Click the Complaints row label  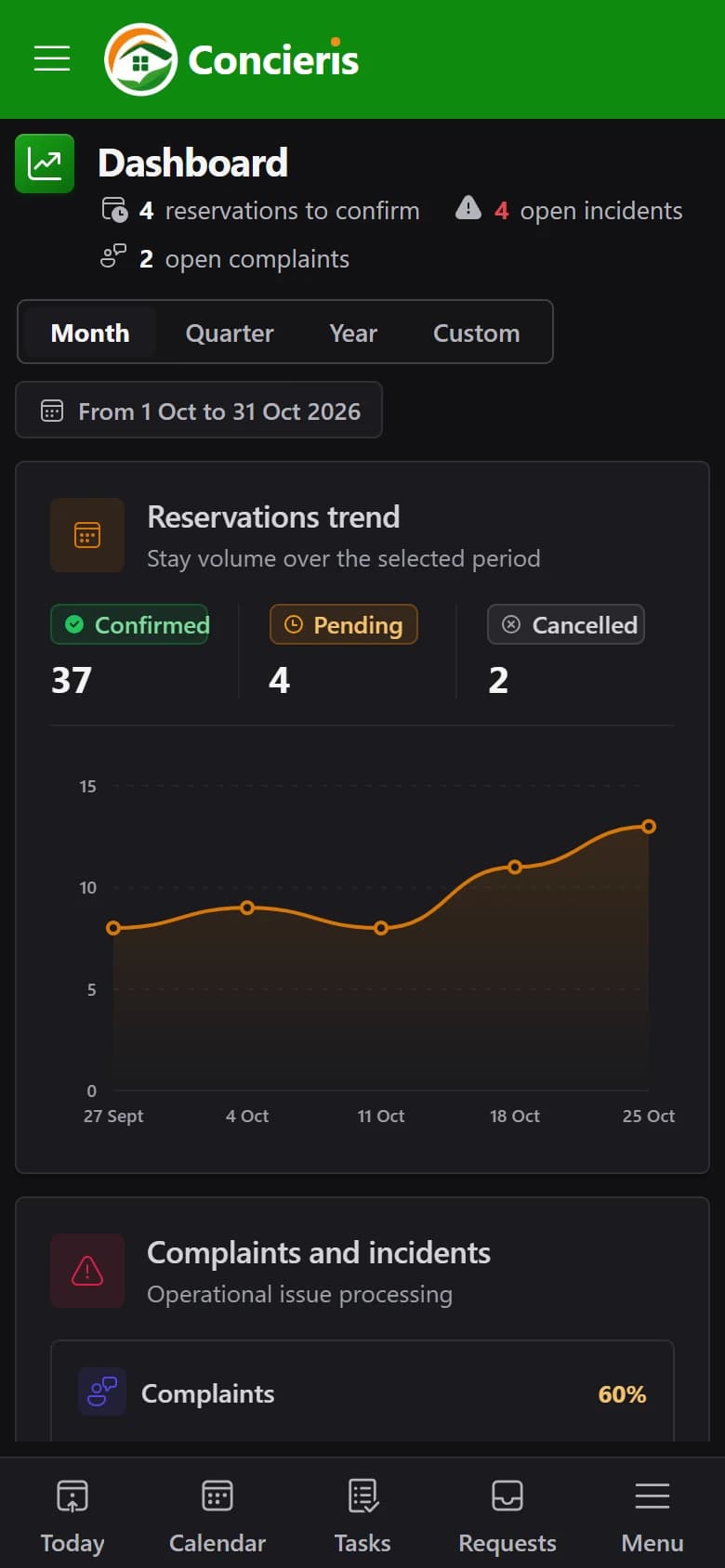pos(208,1393)
